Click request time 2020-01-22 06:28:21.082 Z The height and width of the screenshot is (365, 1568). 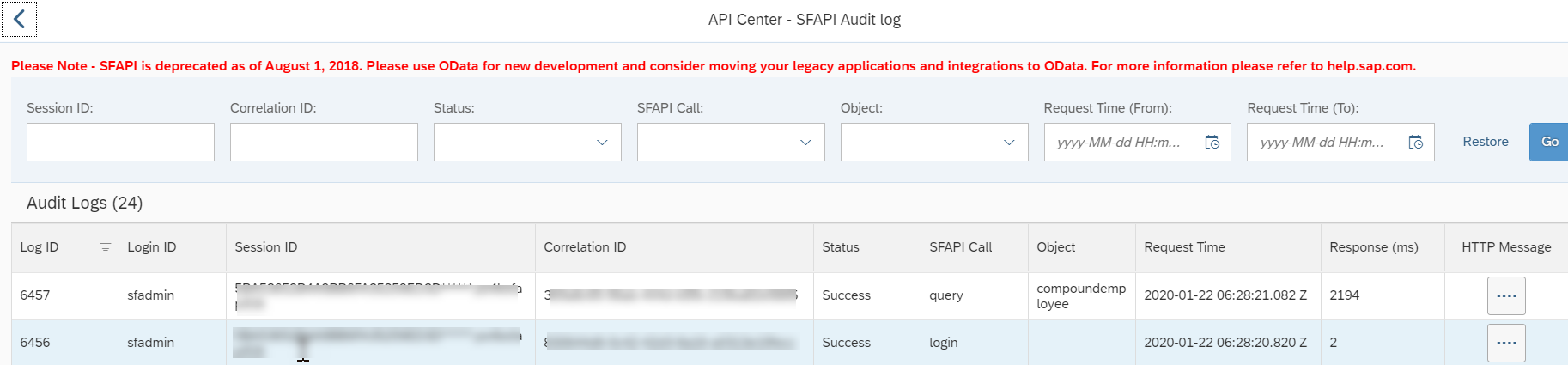coord(1225,295)
